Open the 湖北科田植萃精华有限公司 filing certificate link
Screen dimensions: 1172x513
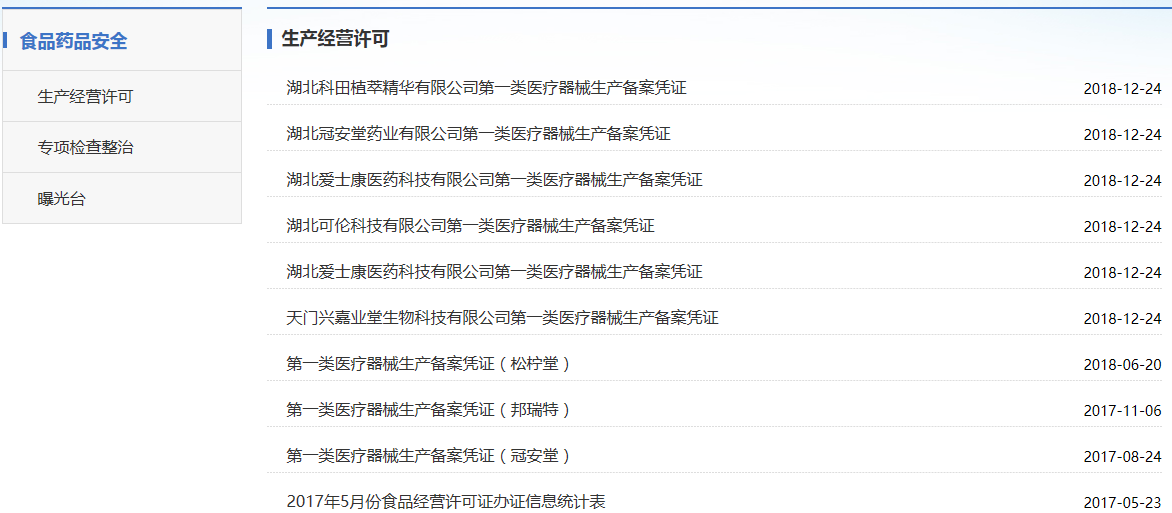(486, 88)
